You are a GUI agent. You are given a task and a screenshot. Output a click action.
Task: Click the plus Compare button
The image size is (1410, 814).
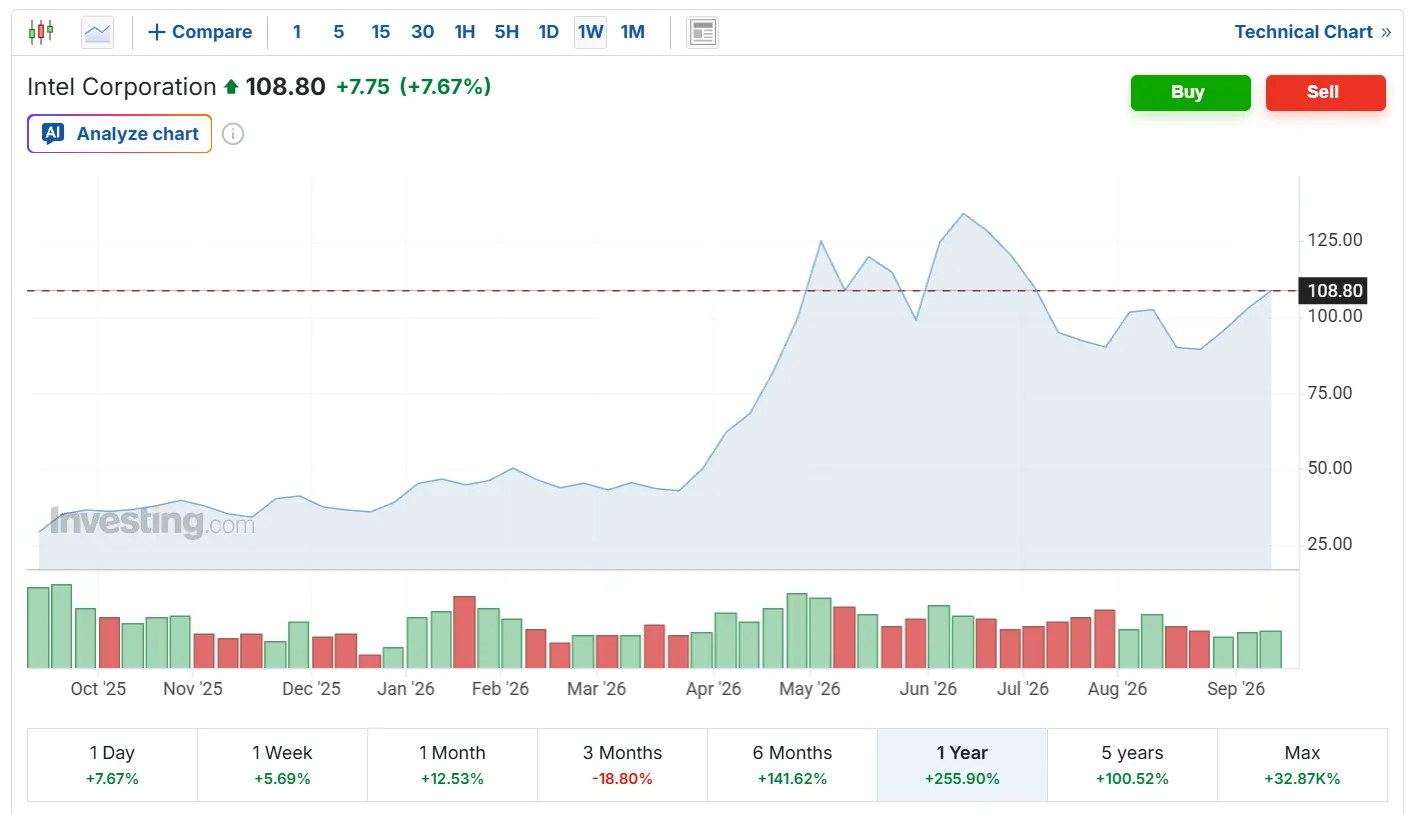[200, 32]
